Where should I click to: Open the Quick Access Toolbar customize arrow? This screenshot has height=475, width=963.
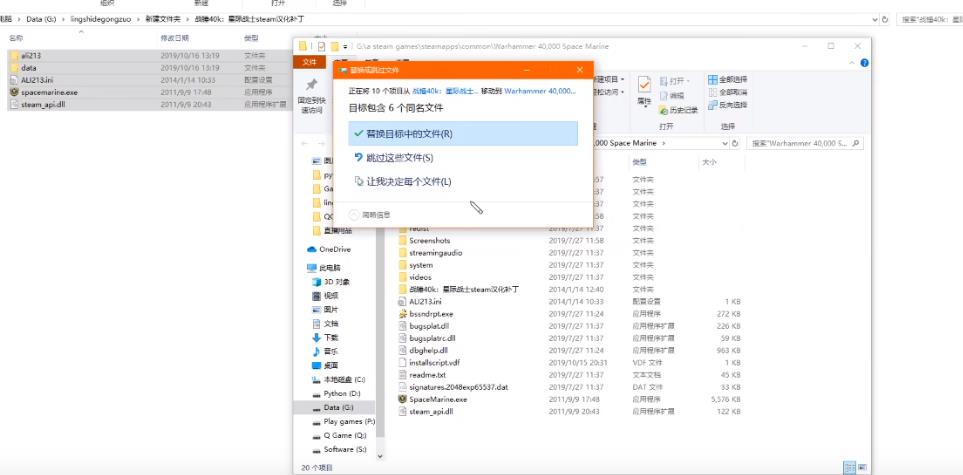(345, 47)
